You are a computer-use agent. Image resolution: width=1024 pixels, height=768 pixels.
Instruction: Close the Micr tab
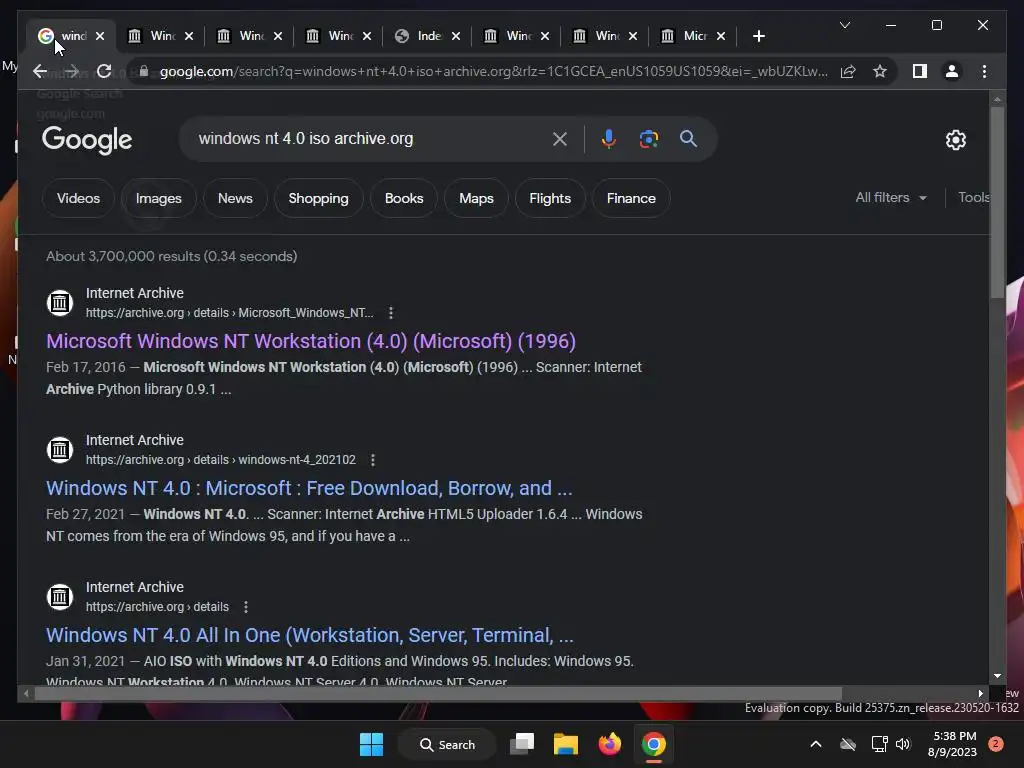coord(721,36)
